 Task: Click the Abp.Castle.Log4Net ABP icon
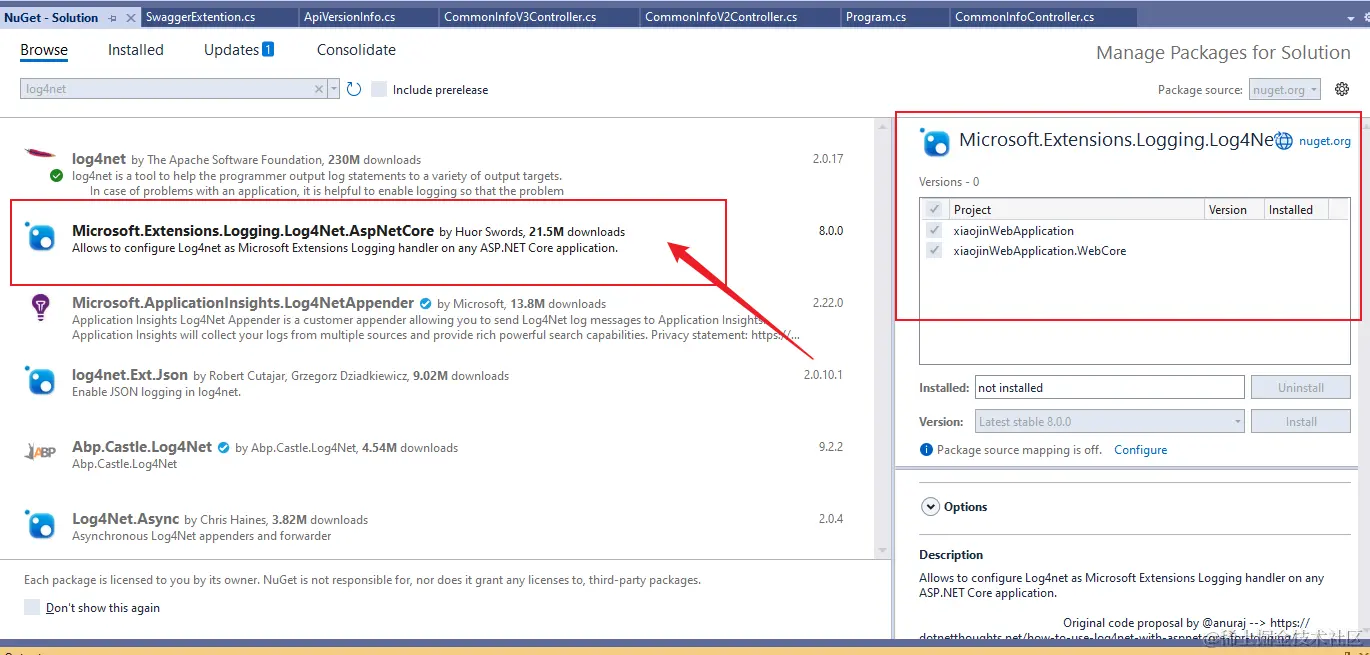[40, 452]
